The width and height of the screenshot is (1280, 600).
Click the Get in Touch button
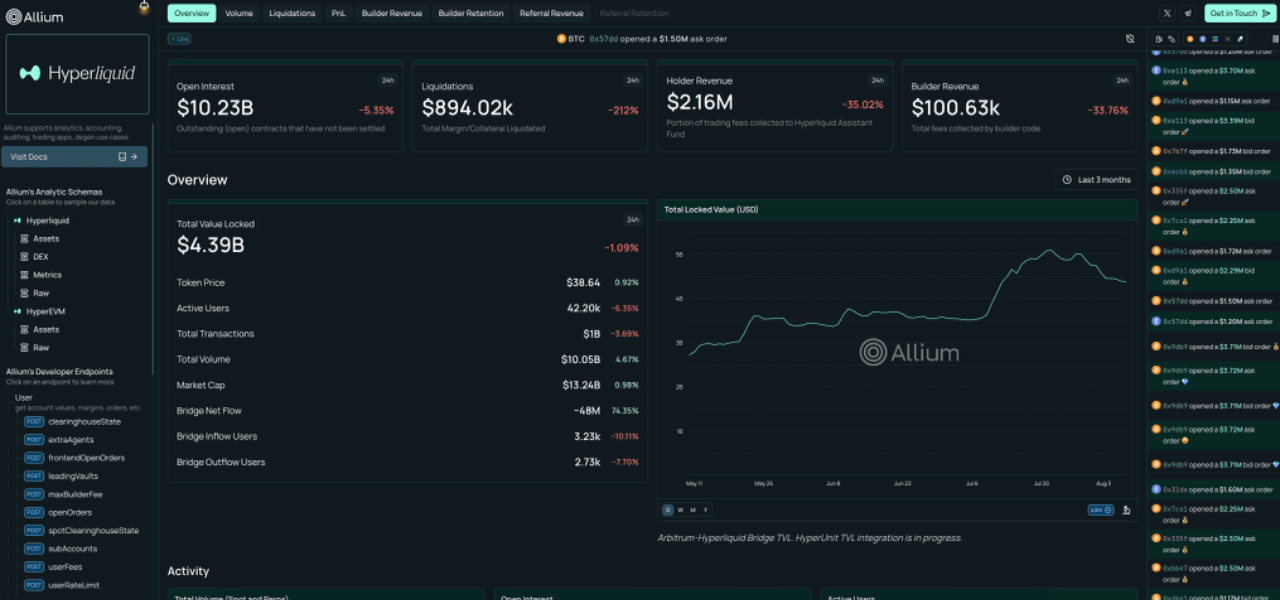coord(1240,13)
